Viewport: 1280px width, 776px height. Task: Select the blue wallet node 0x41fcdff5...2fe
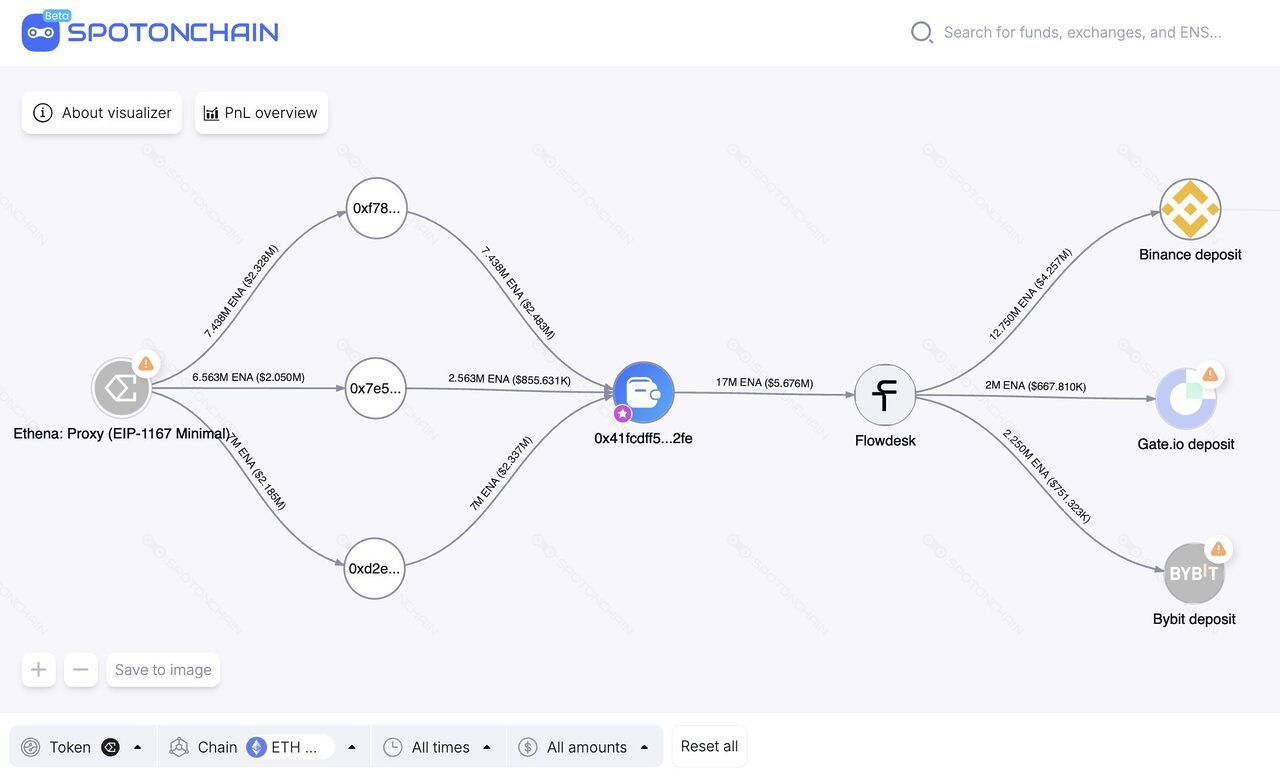(644, 392)
